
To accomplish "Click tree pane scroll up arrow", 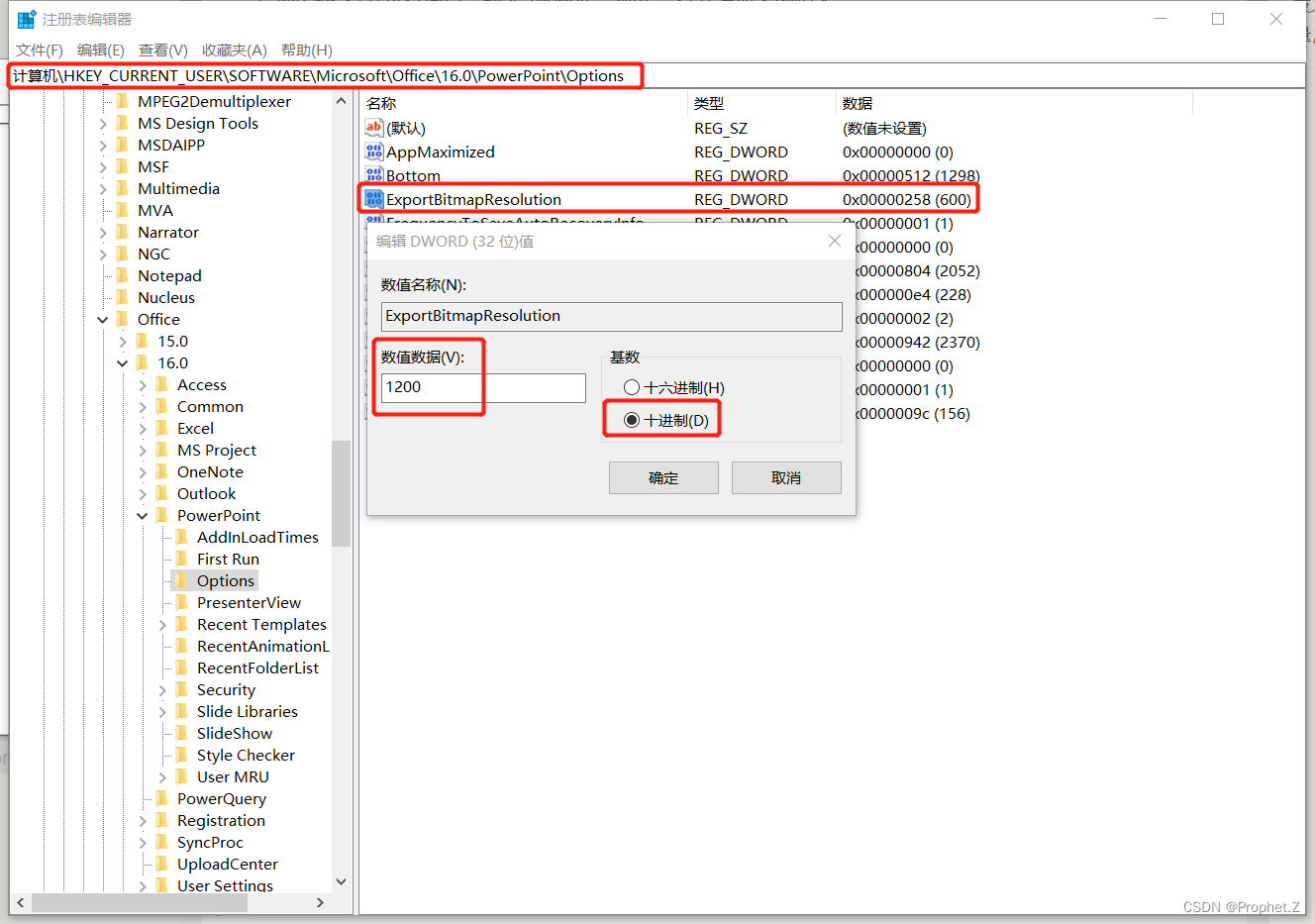I will click(341, 101).
